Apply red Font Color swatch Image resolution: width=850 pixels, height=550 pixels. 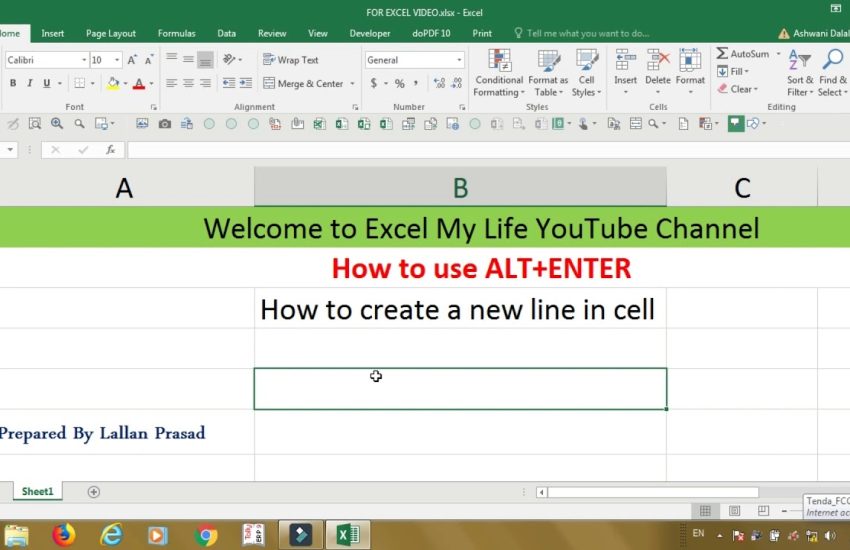(x=139, y=83)
